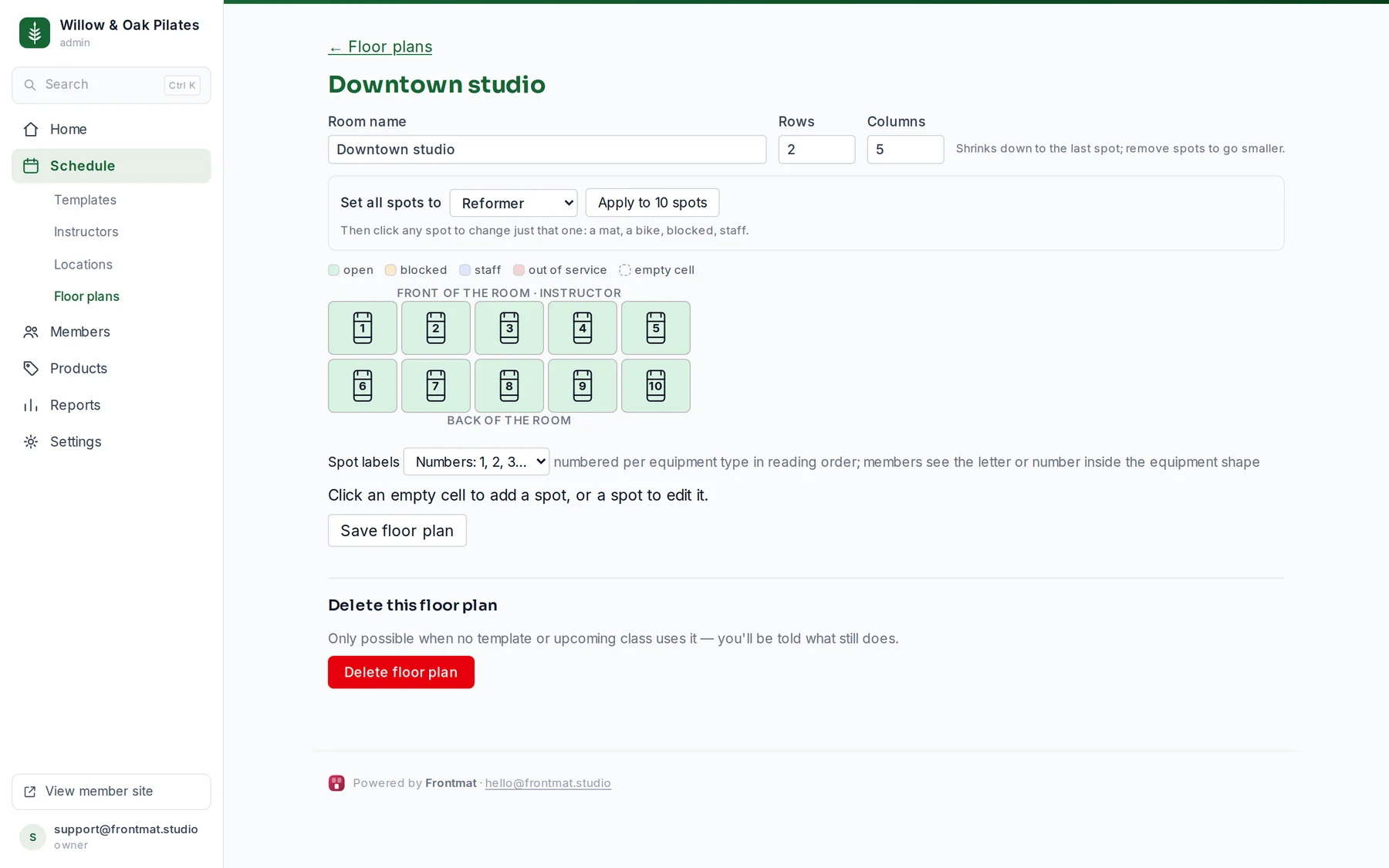Click the blue staff legend swatch
This screenshot has height=868, width=1389.
465,270
